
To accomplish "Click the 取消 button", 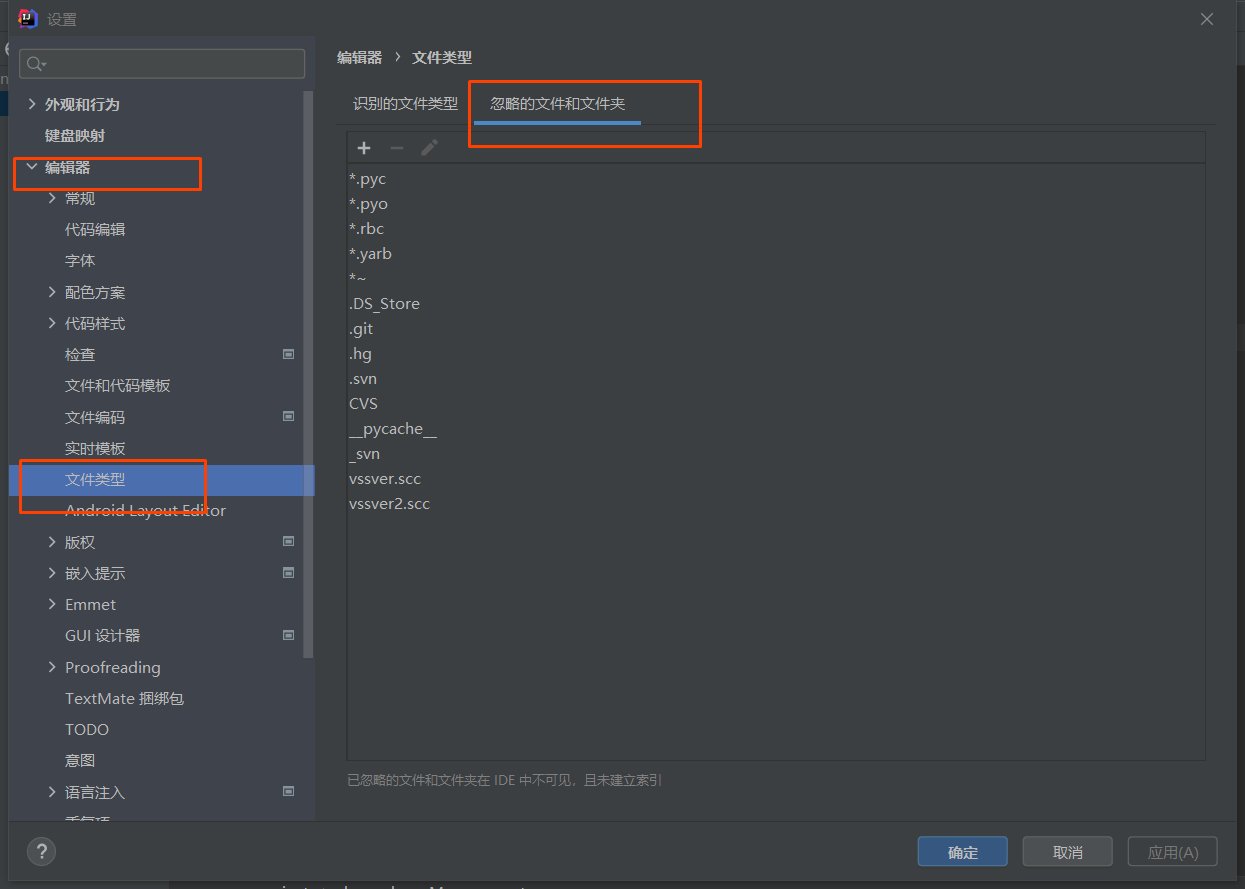I will click(1067, 852).
